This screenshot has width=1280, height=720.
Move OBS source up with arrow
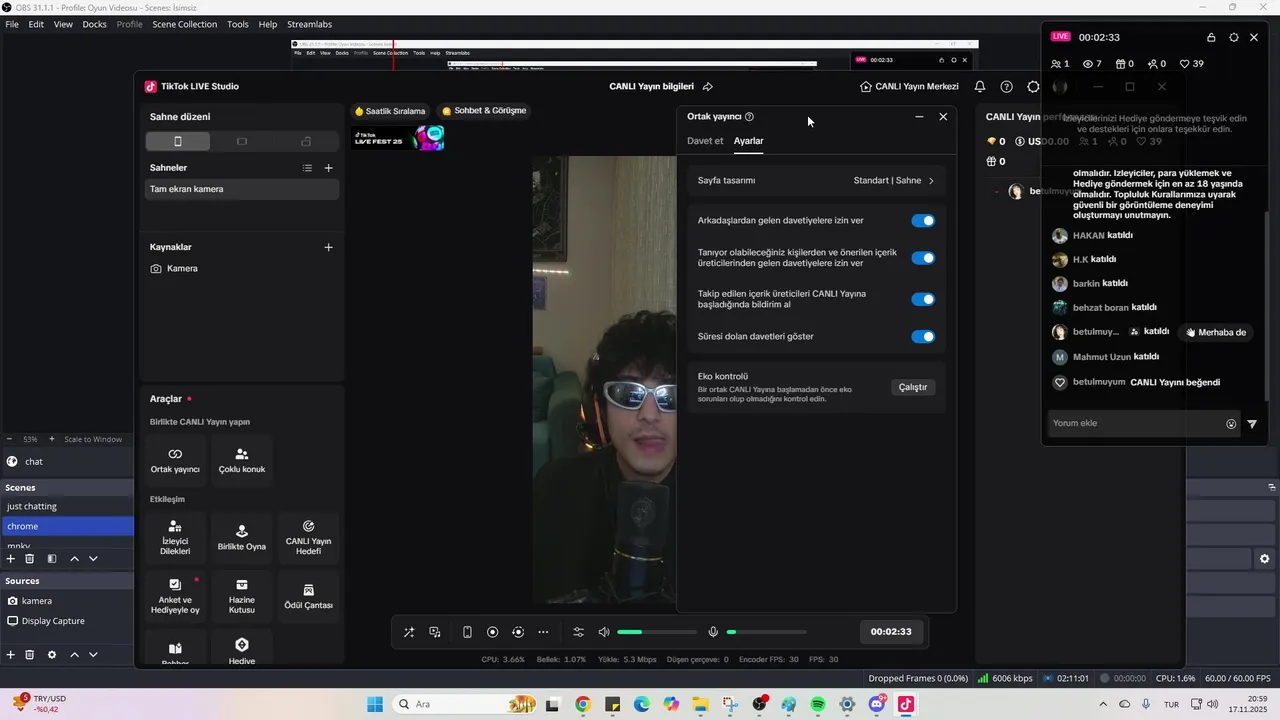[x=74, y=655]
